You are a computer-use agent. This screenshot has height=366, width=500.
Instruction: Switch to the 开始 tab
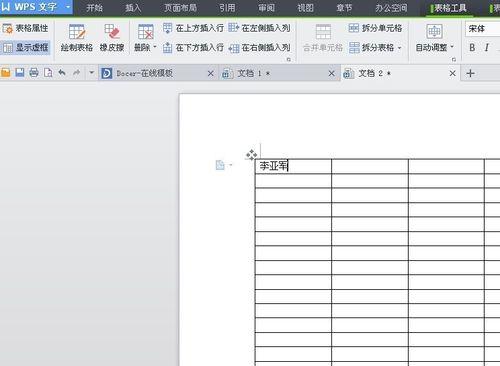(x=94, y=8)
